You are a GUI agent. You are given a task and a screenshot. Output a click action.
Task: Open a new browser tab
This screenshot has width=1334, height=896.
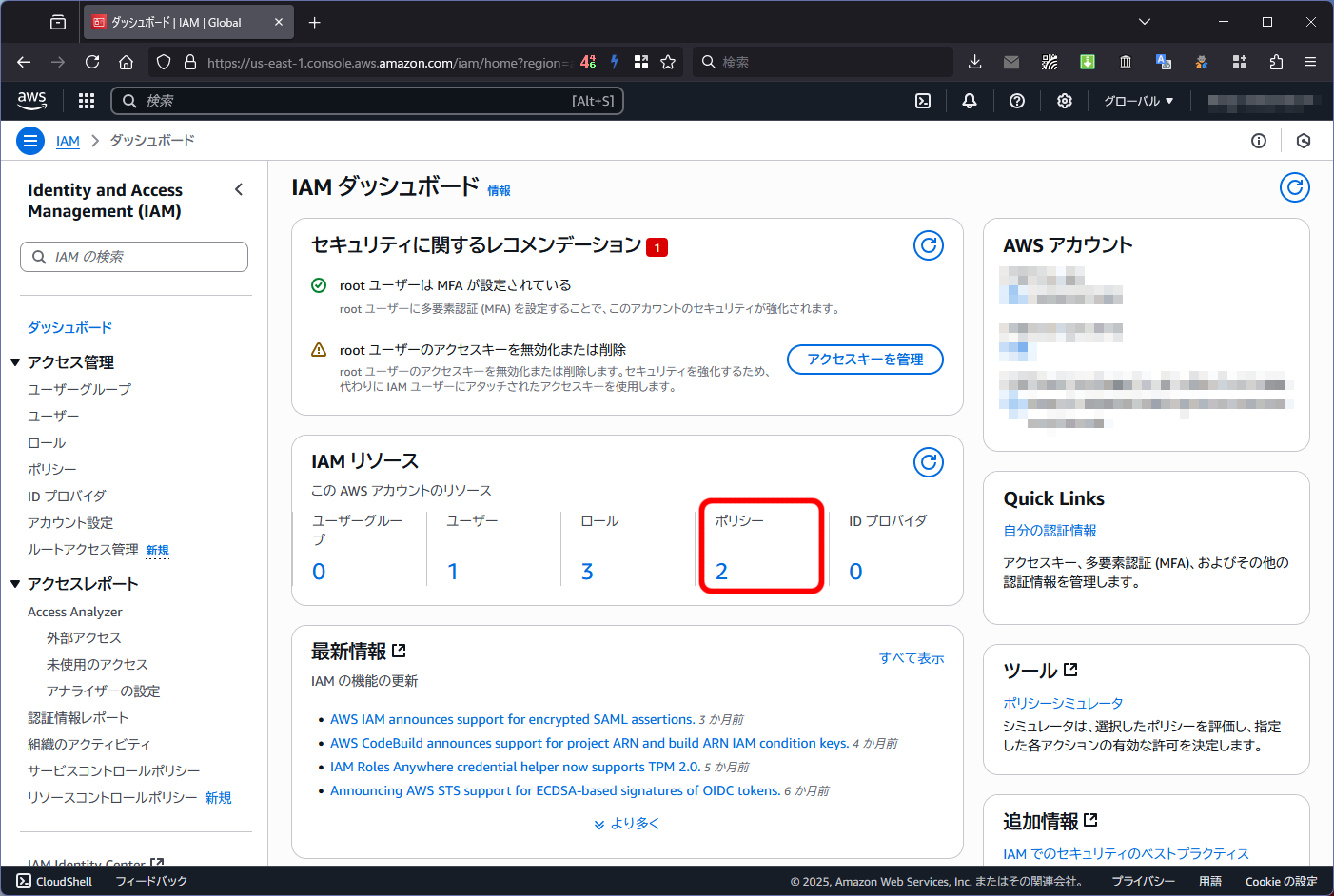pos(315,22)
